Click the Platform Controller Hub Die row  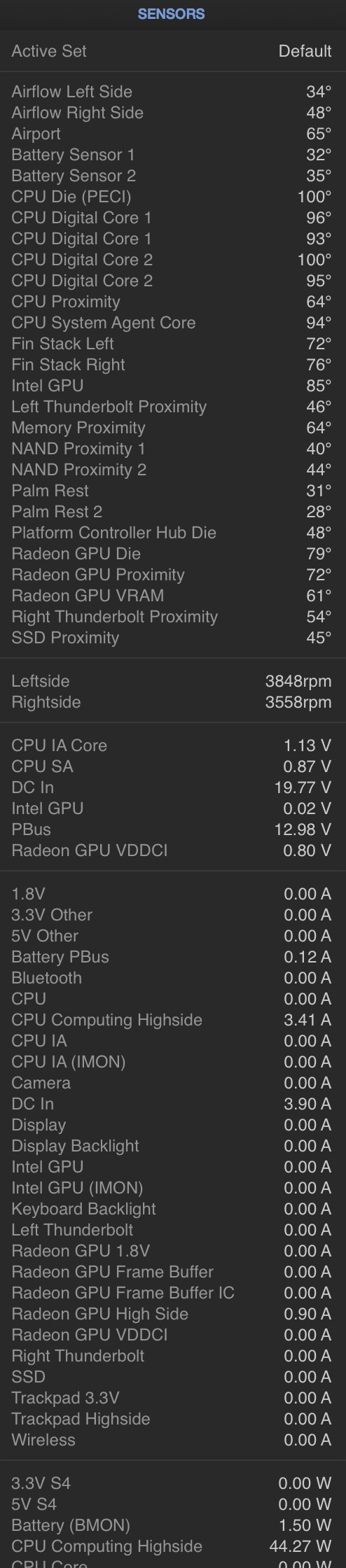[x=173, y=533]
